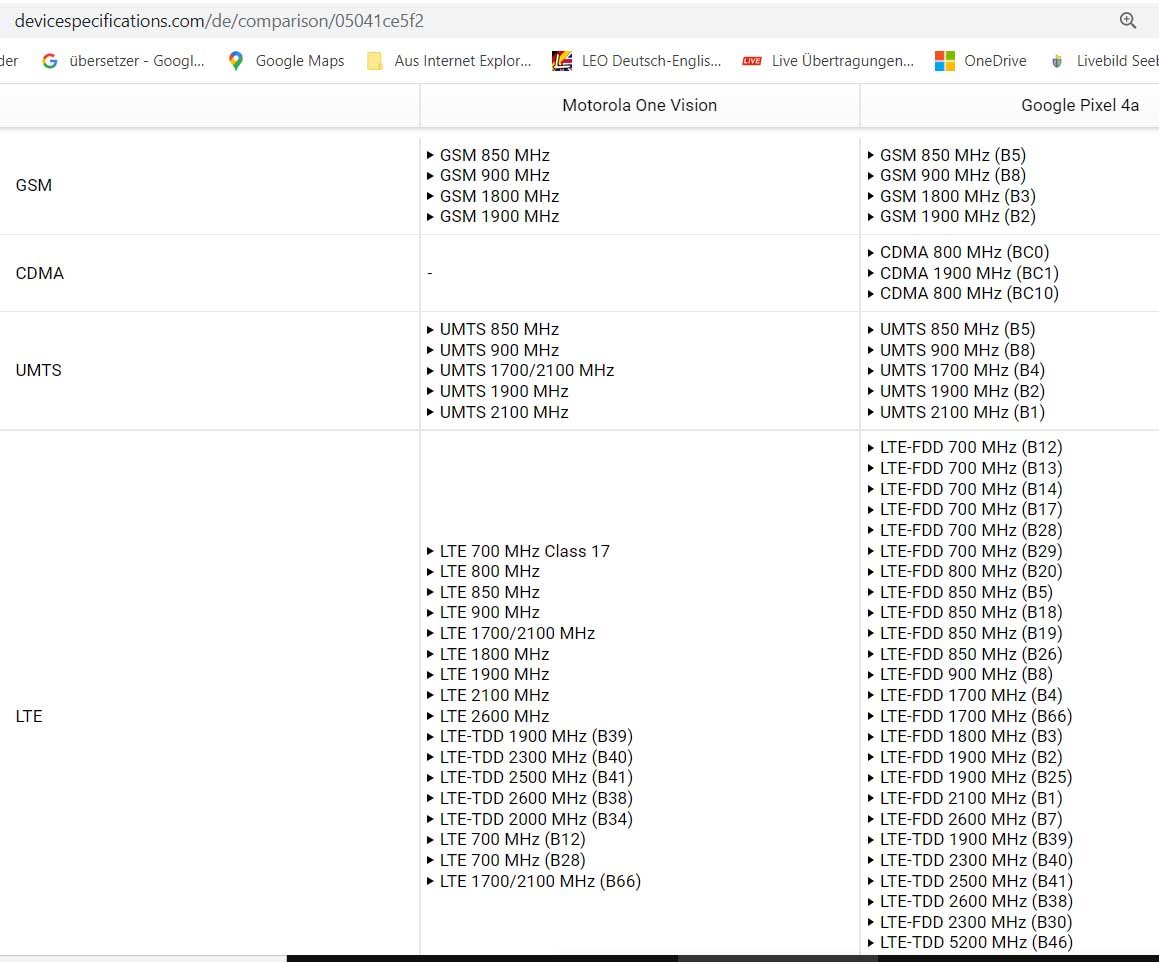Click "LTE-FDD 2600 MHz (B7)" entry

pyautogui.click(x=971, y=819)
